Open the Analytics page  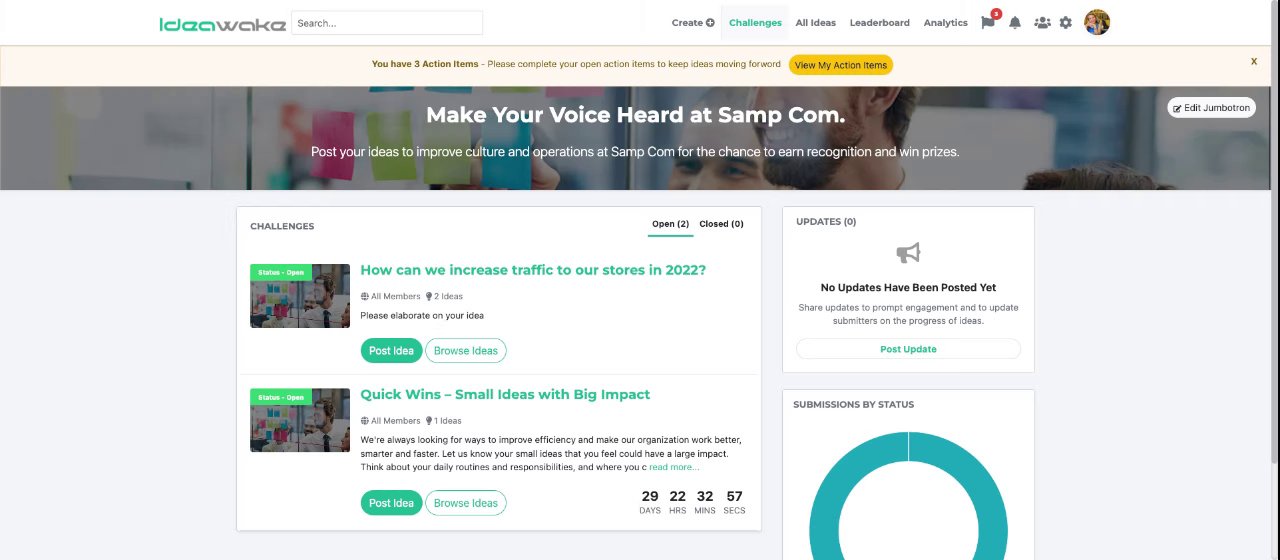[x=945, y=23]
